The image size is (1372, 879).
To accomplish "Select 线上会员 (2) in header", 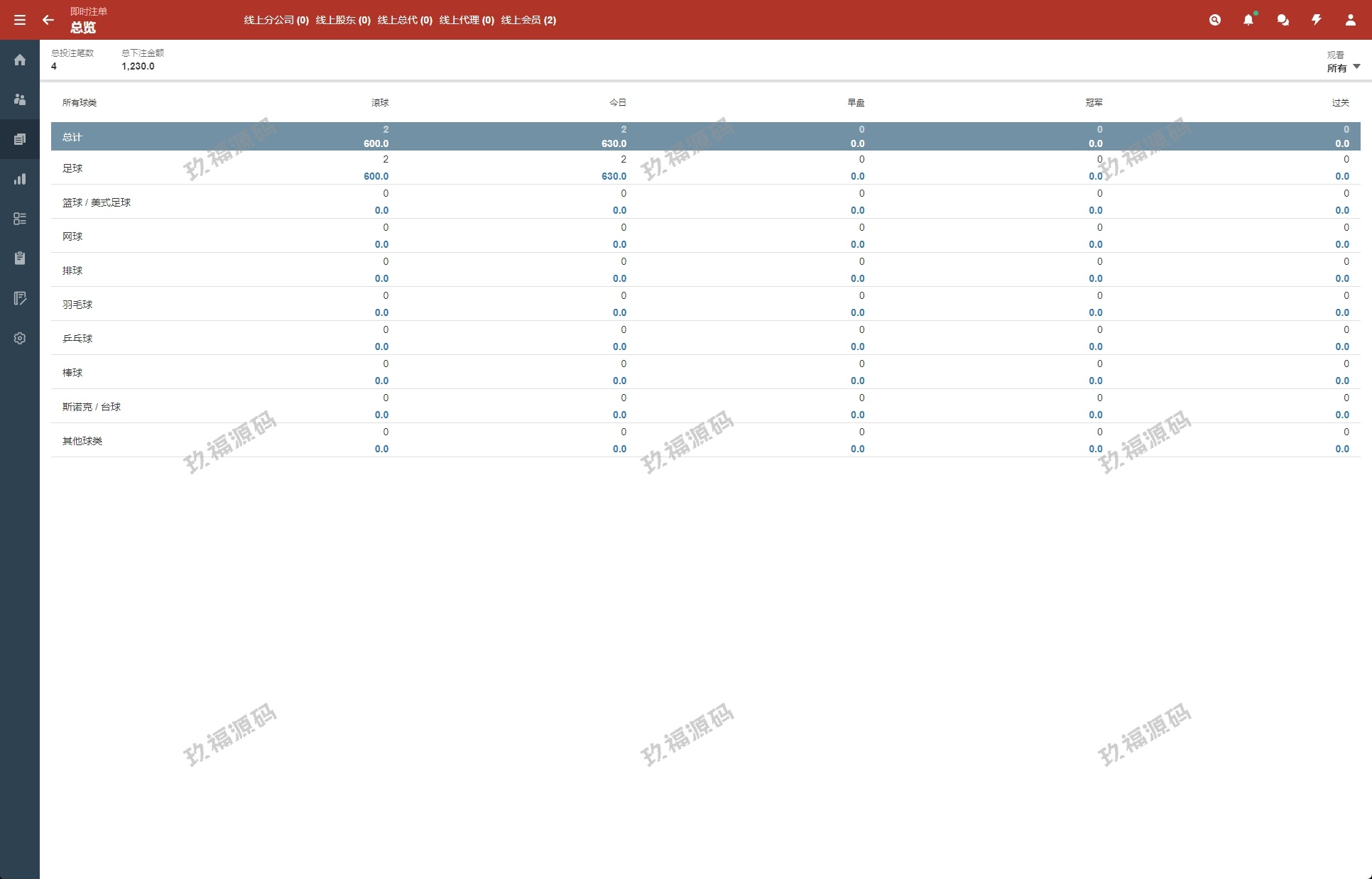I will click(x=528, y=20).
